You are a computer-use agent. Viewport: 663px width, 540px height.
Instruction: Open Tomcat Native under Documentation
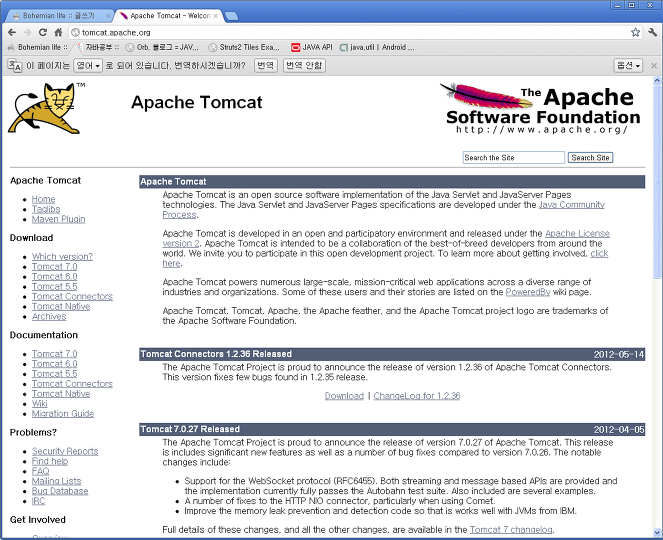click(61, 394)
